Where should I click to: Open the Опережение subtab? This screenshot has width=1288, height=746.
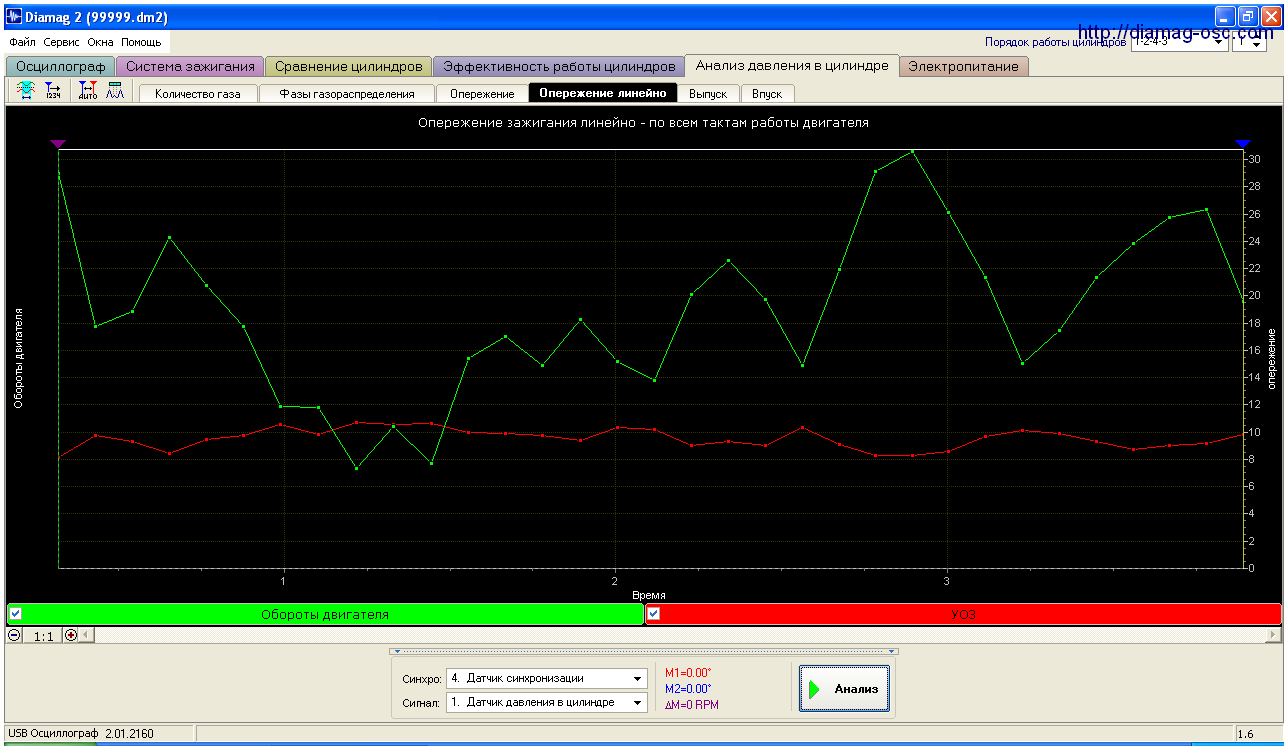(482, 94)
